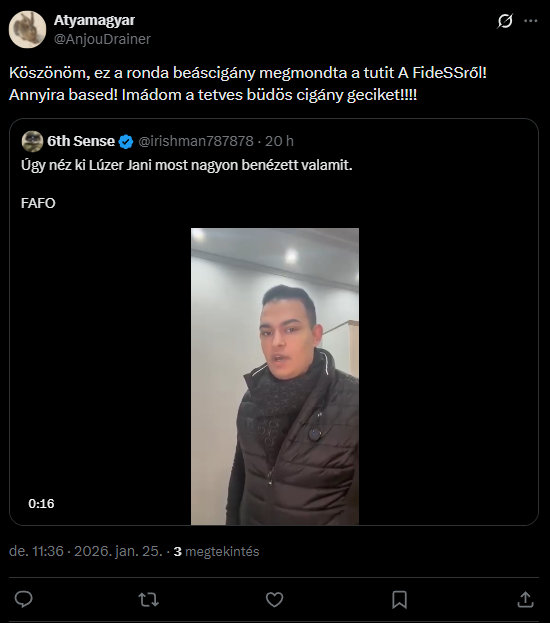
Task: Click the repost arrows icon
Action: tap(149, 599)
